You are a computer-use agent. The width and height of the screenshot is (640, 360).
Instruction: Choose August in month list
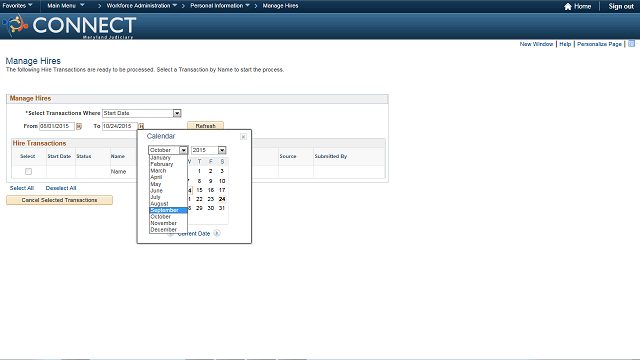168,204
